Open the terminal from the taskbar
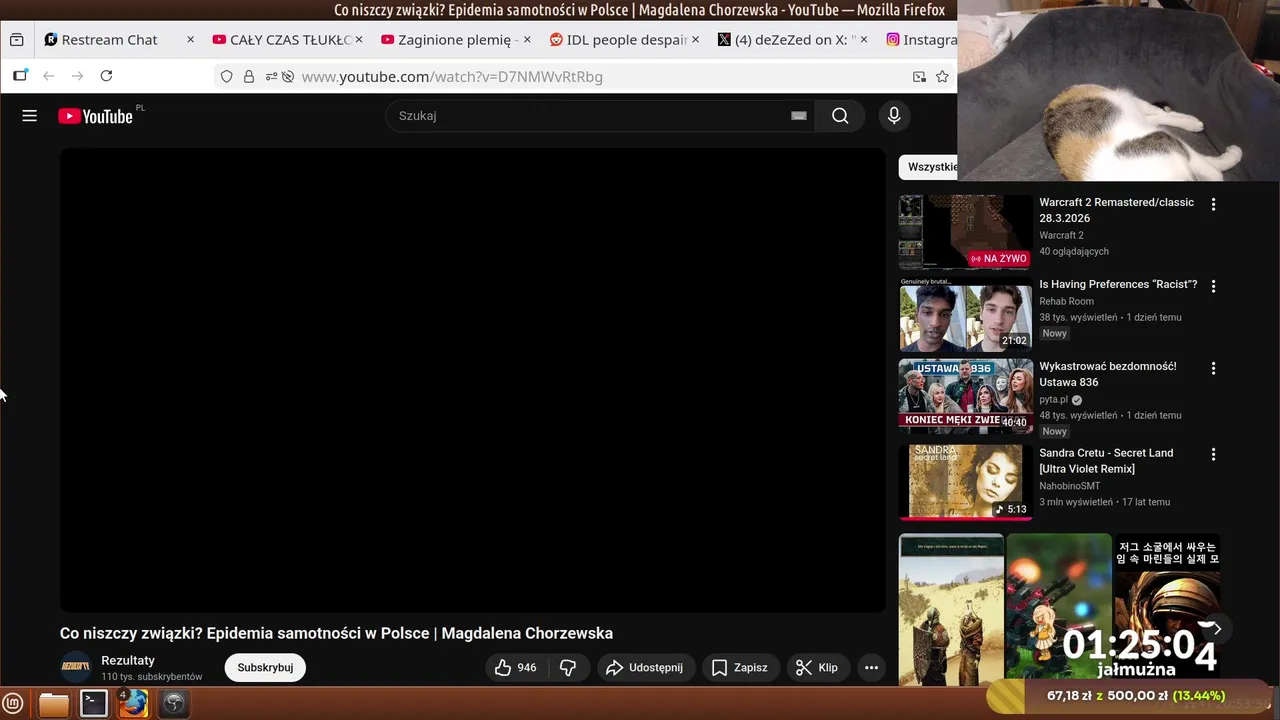1280x720 pixels. (x=94, y=704)
